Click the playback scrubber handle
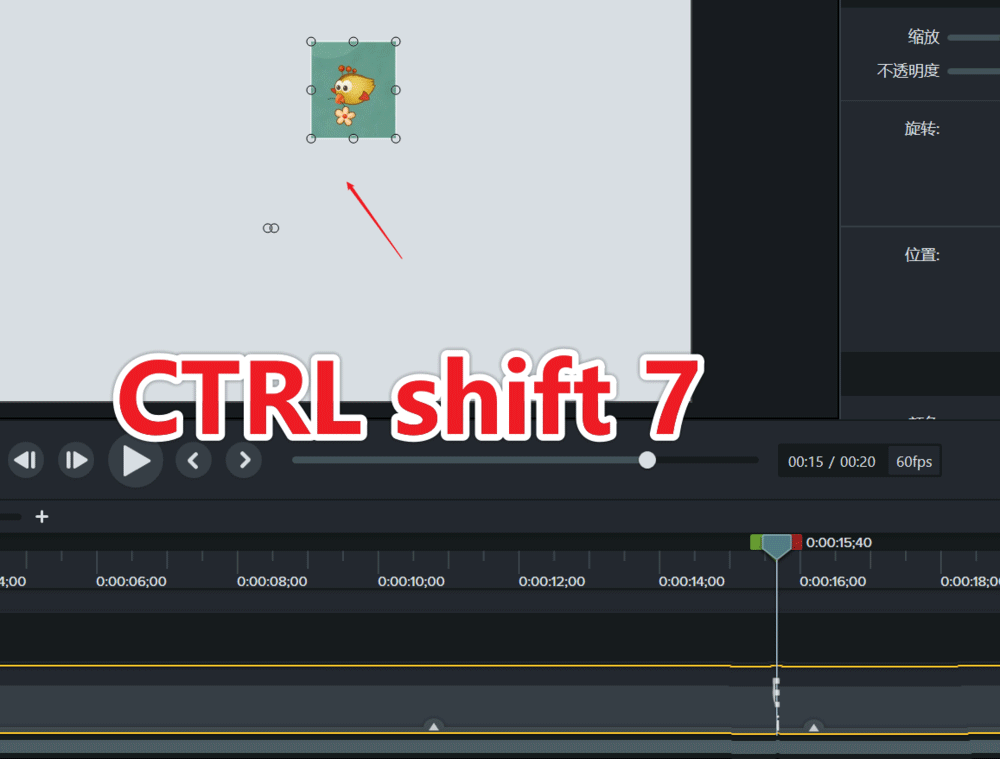The height and width of the screenshot is (759, 1000). (x=647, y=460)
